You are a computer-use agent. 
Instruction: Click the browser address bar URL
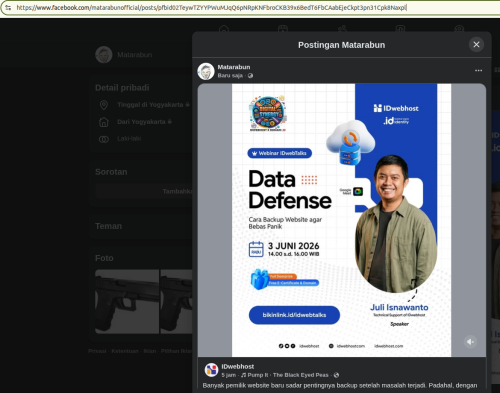pyautogui.click(x=211, y=7)
